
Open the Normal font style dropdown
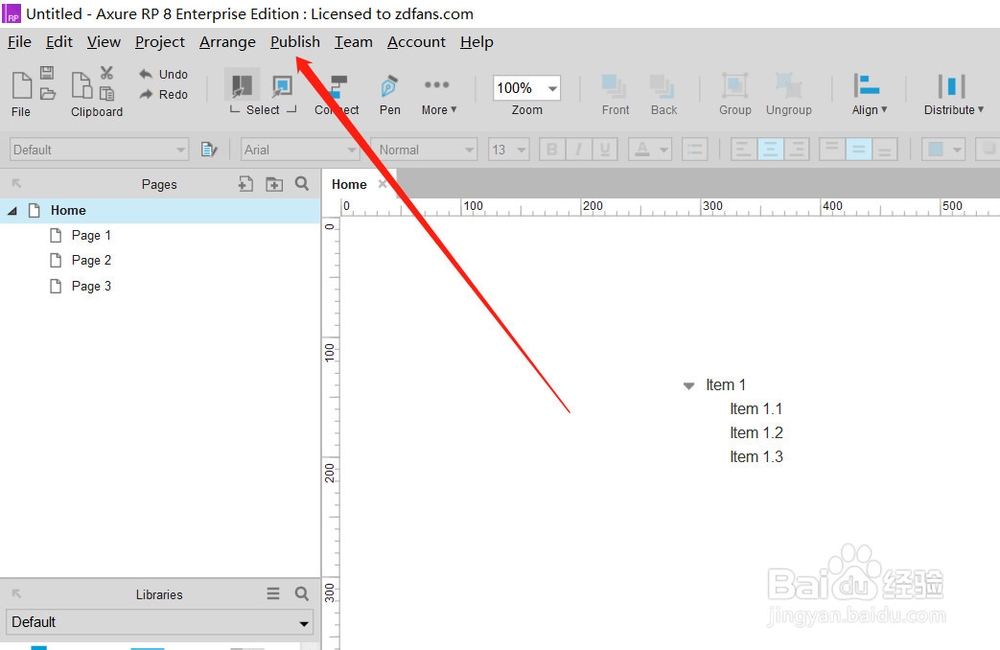pos(424,149)
